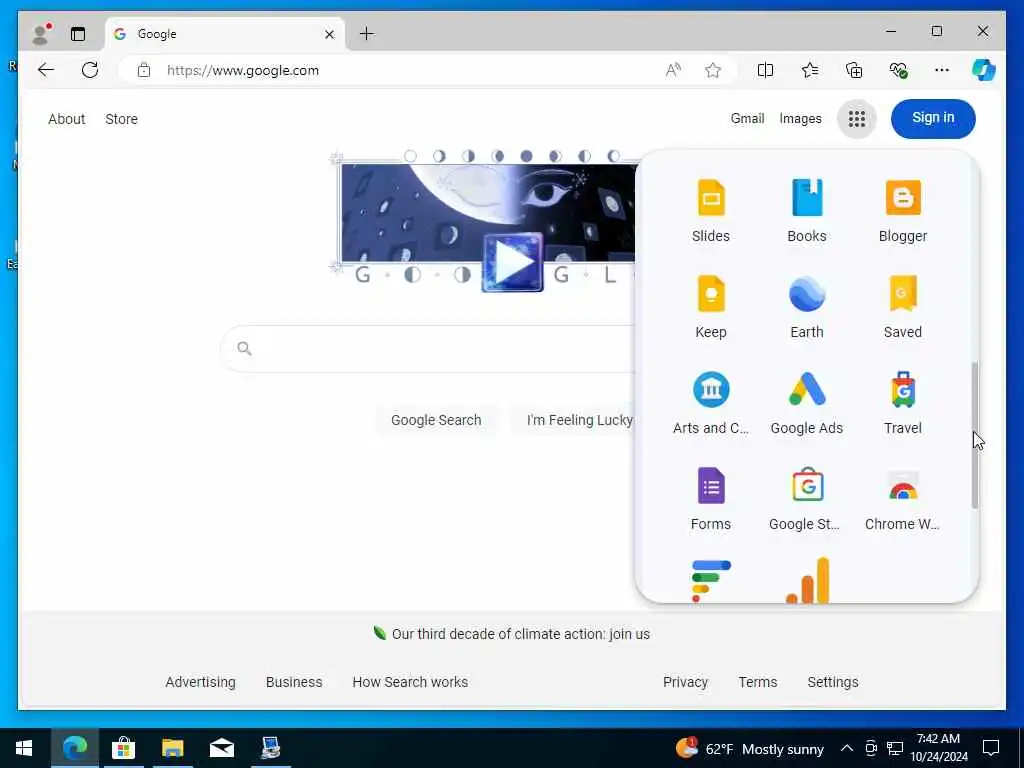Image resolution: width=1024 pixels, height=768 pixels.
Task: Select the Google browser tab
Action: coord(225,34)
